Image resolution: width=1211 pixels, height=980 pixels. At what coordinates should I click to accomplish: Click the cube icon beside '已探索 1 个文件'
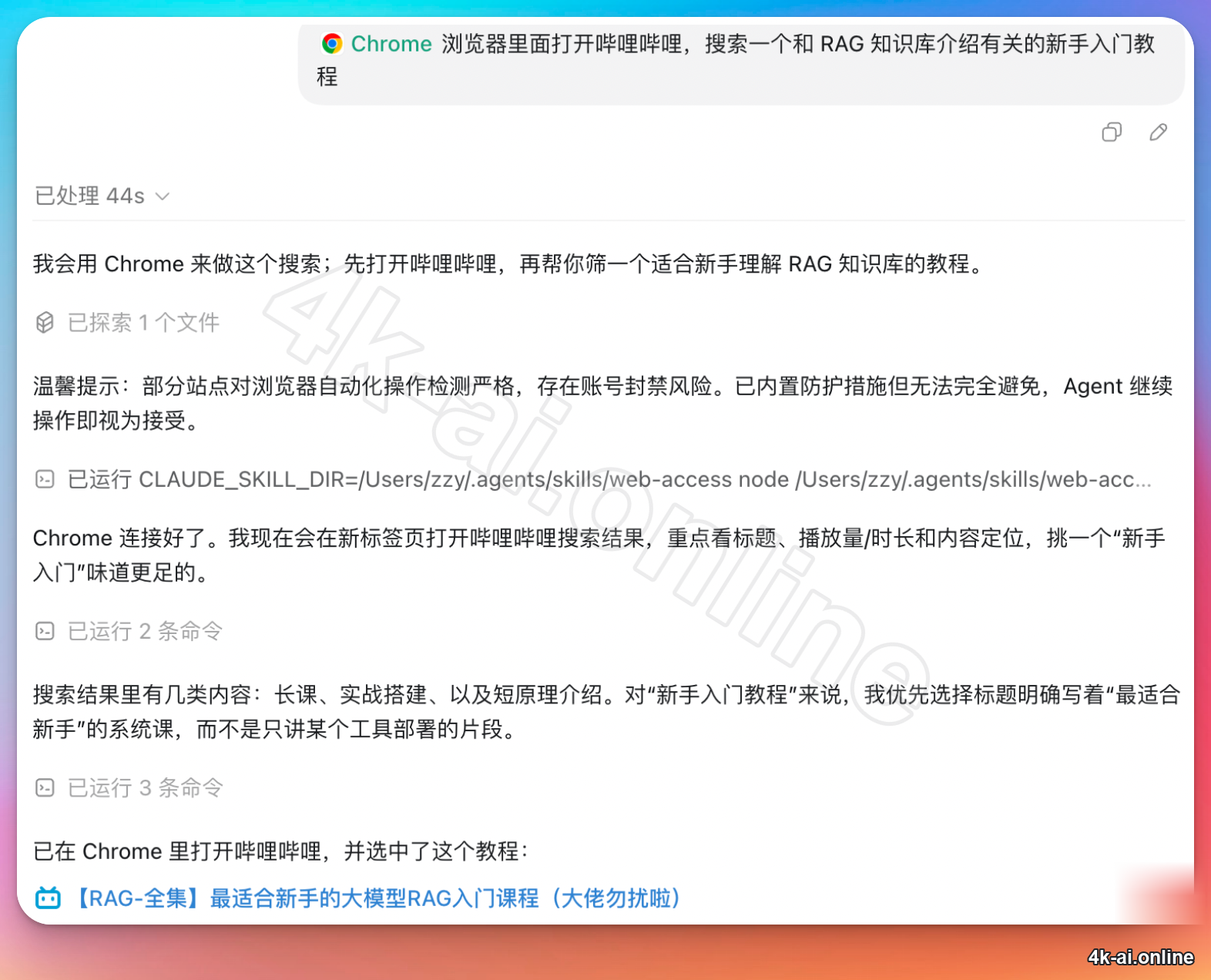(x=45, y=322)
